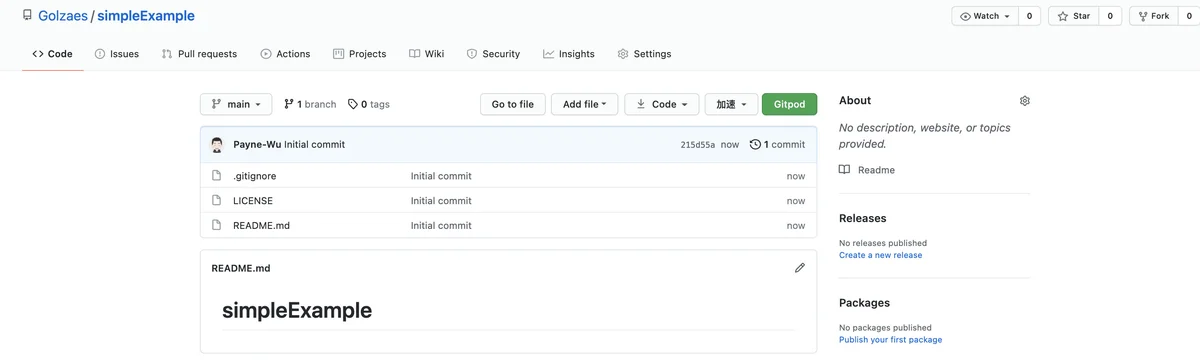This screenshot has height=363, width=1200.
Task: Click the About section gear icon
Action: pyautogui.click(x=1024, y=101)
